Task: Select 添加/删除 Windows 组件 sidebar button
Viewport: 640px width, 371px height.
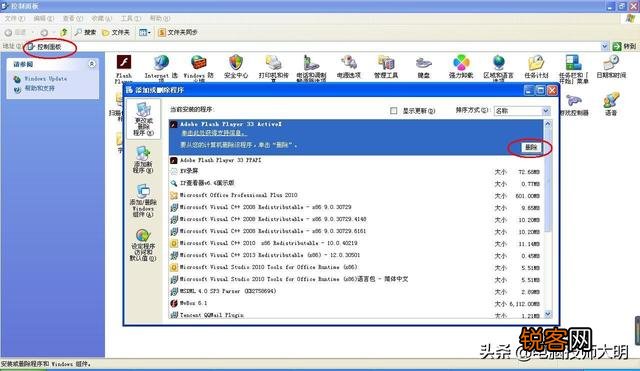Action: [x=143, y=201]
